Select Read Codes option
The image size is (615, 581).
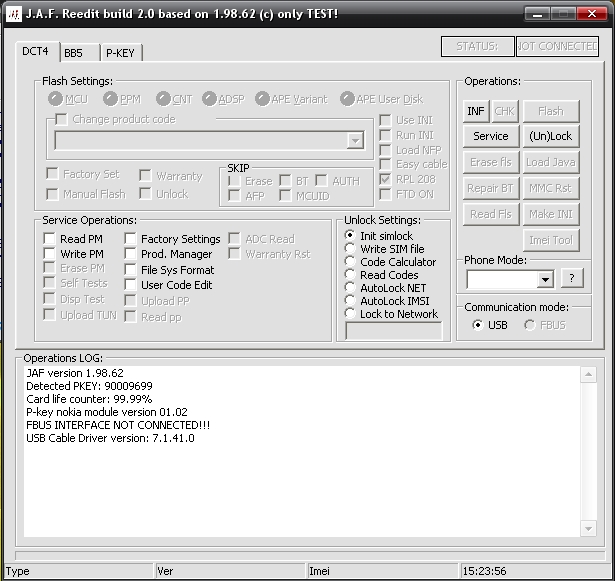pyautogui.click(x=350, y=275)
